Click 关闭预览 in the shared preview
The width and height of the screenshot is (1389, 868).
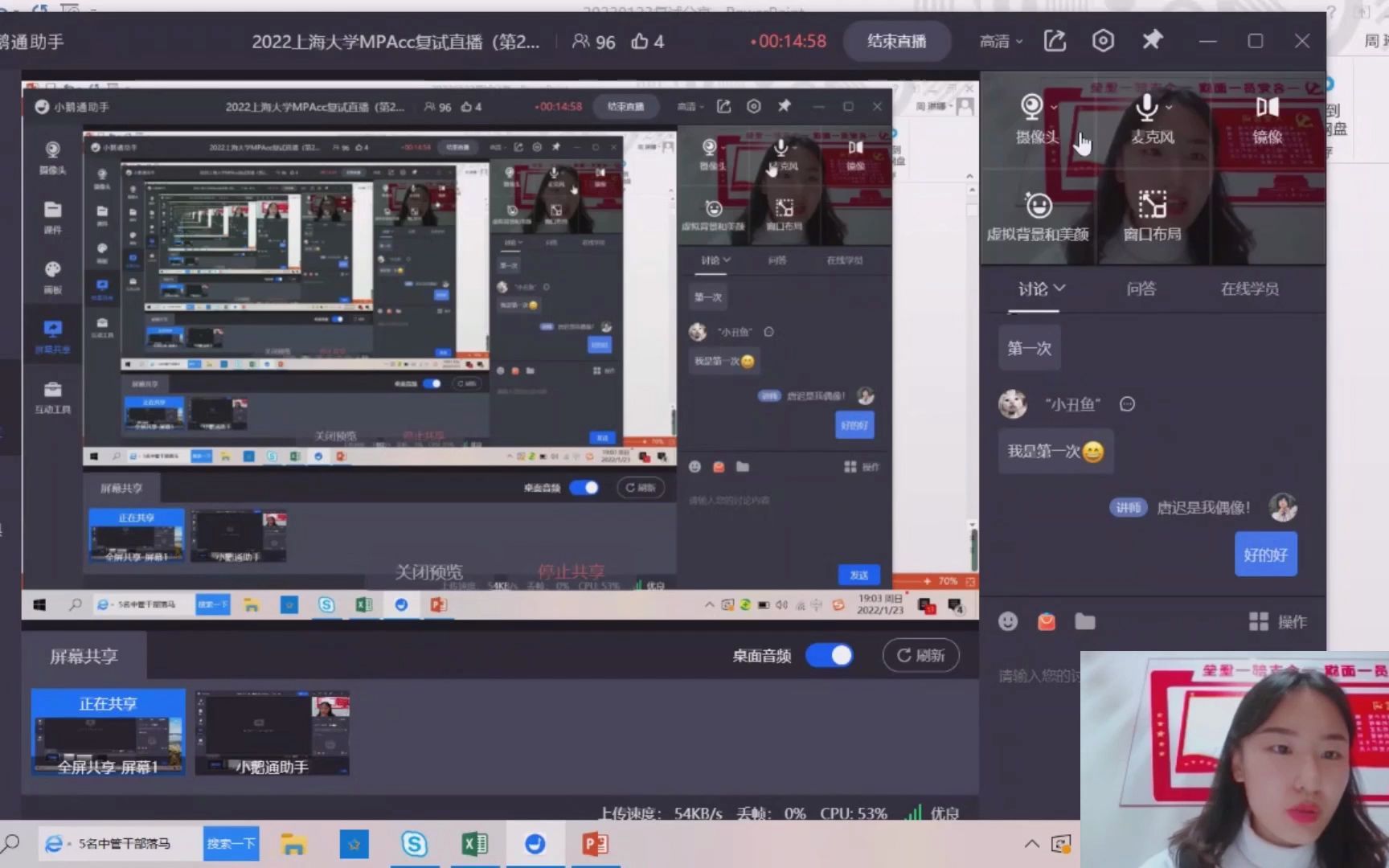(x=428, y=572)
